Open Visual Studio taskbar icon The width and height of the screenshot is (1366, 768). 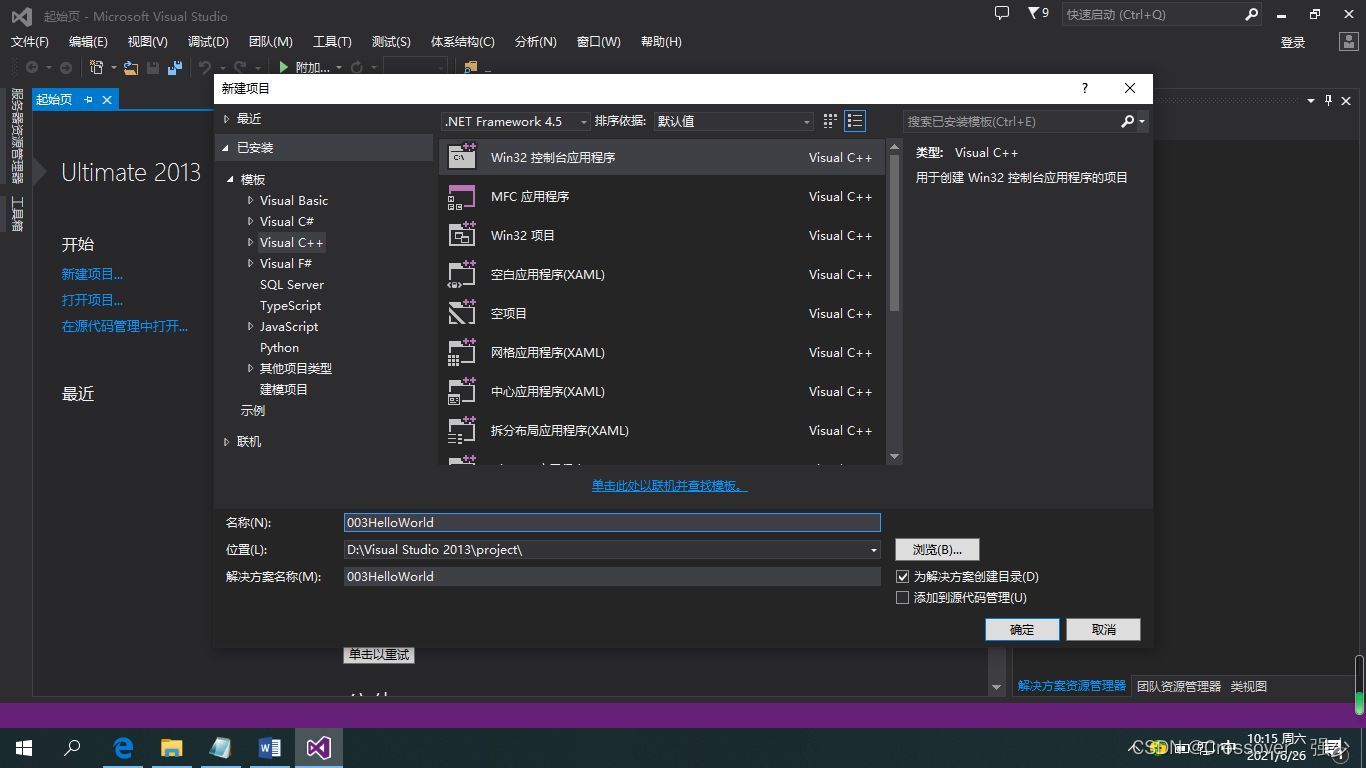click(319, 747)
